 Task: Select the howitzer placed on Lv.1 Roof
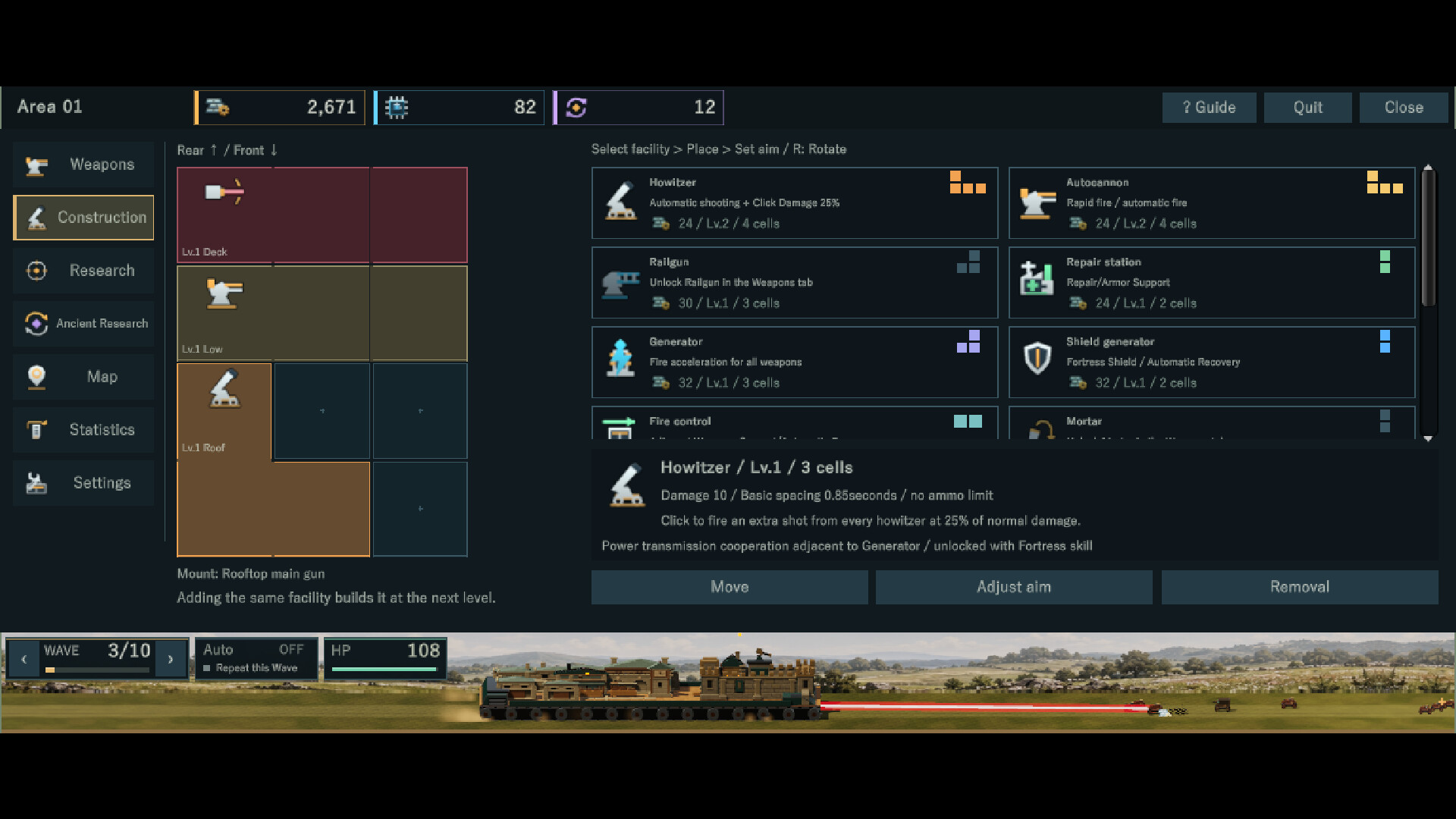coord(224,388)
